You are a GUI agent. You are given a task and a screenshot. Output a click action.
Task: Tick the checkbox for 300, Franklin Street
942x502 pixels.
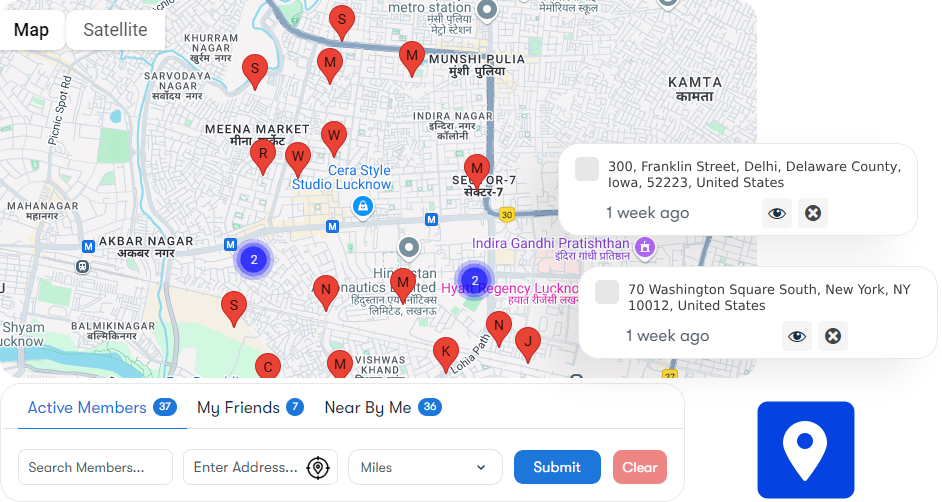coord(587,169)
